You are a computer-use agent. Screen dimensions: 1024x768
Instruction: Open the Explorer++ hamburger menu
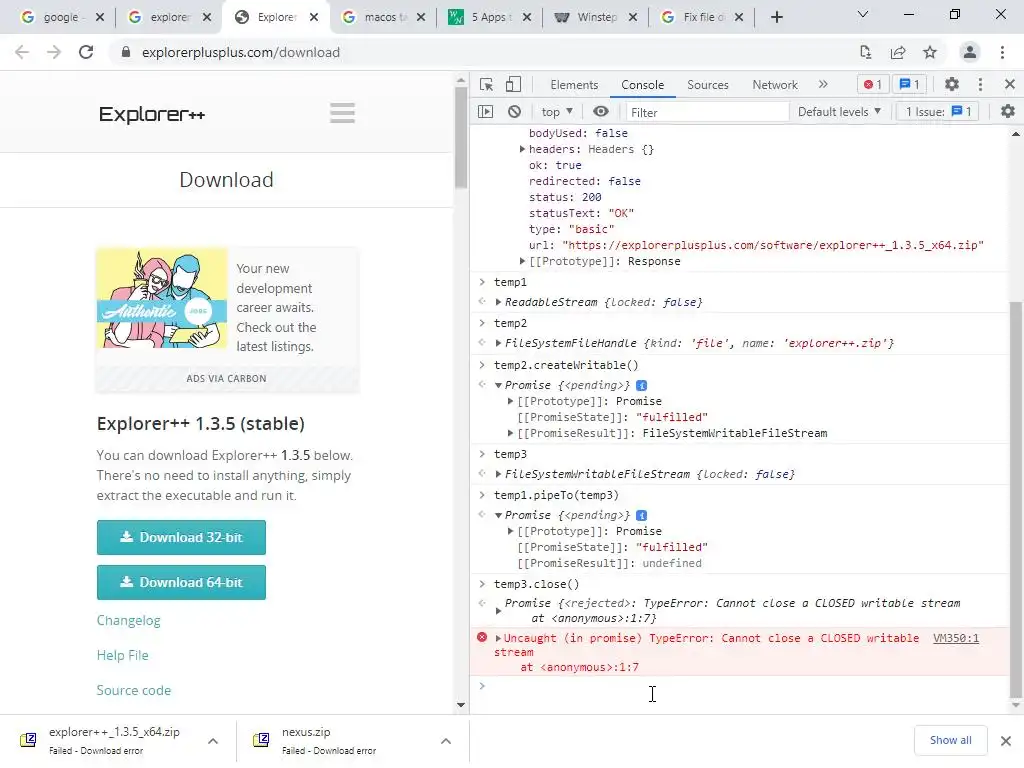[x=342, y=113]
